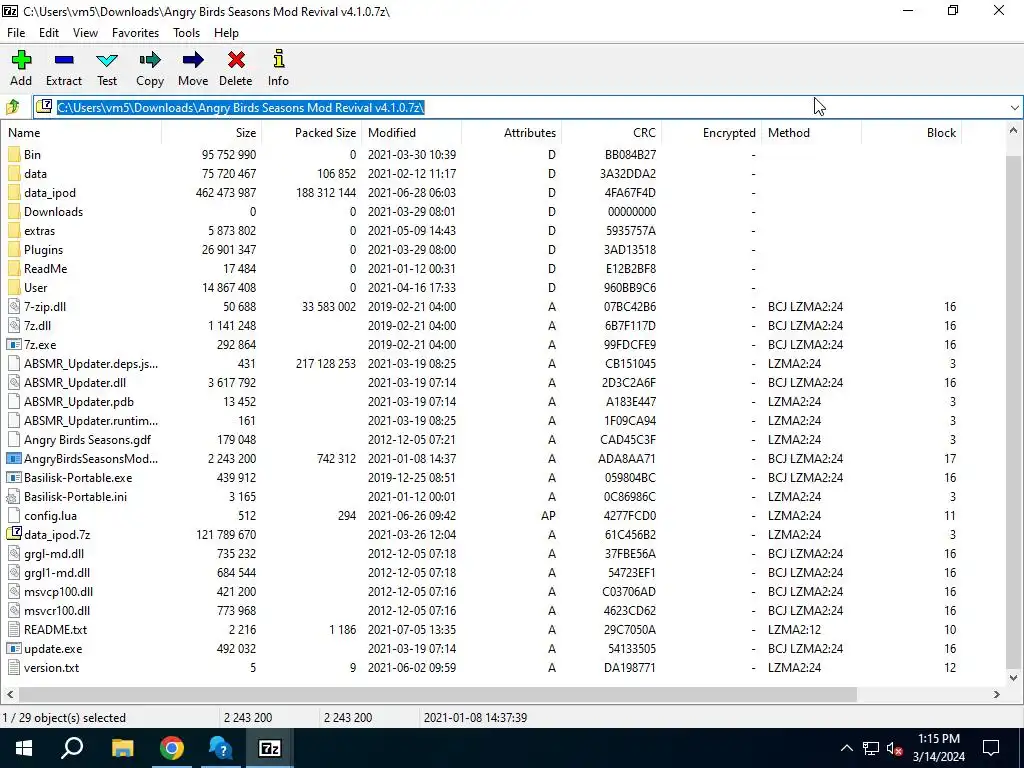Image resolution: width=1024 pixels, height=768 pixels.
Task: Click the horizontal scrollbar thumb
Action: coord(438,694)
